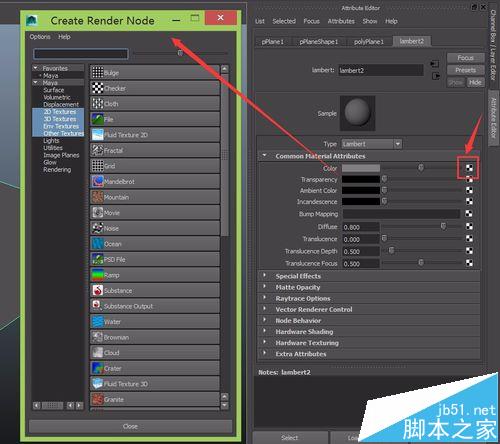Switch to the pPlaneShape1 tab
The height and width of the screenshot is (444, 500).
(319, 42)
